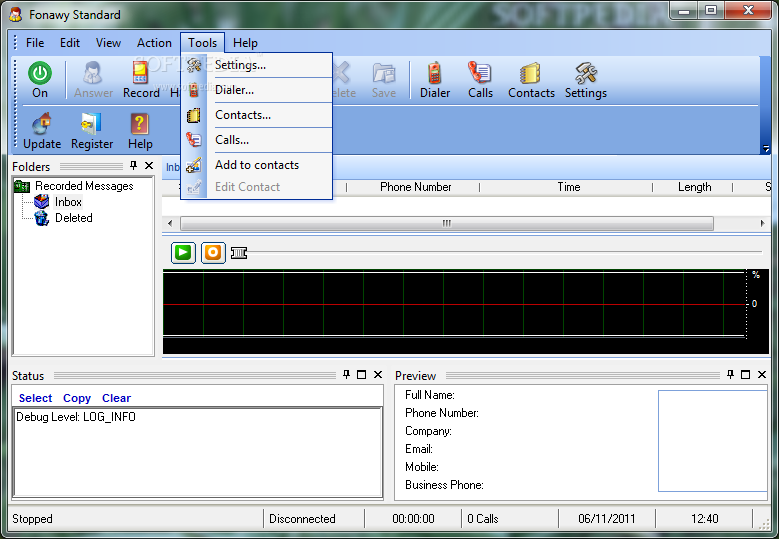Screen dimensions: 779x539
Task: Open Contacts from the toolbar
Action: (531, 79)
